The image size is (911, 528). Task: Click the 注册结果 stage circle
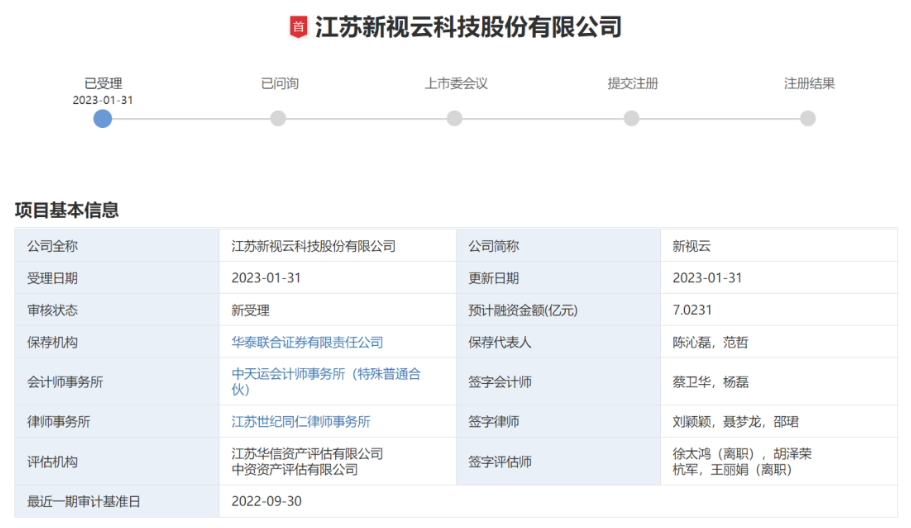click(808, 119)
